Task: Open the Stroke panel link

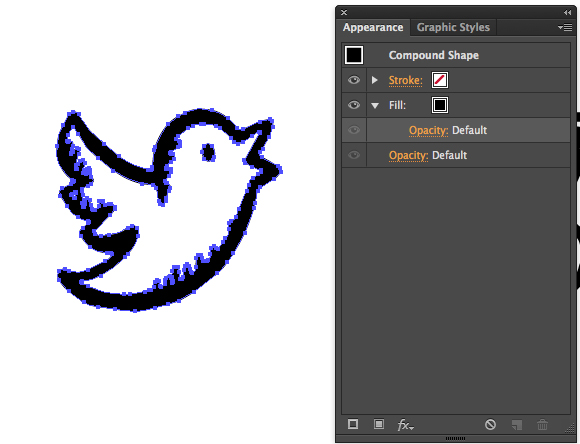Action: click(405, 80)
